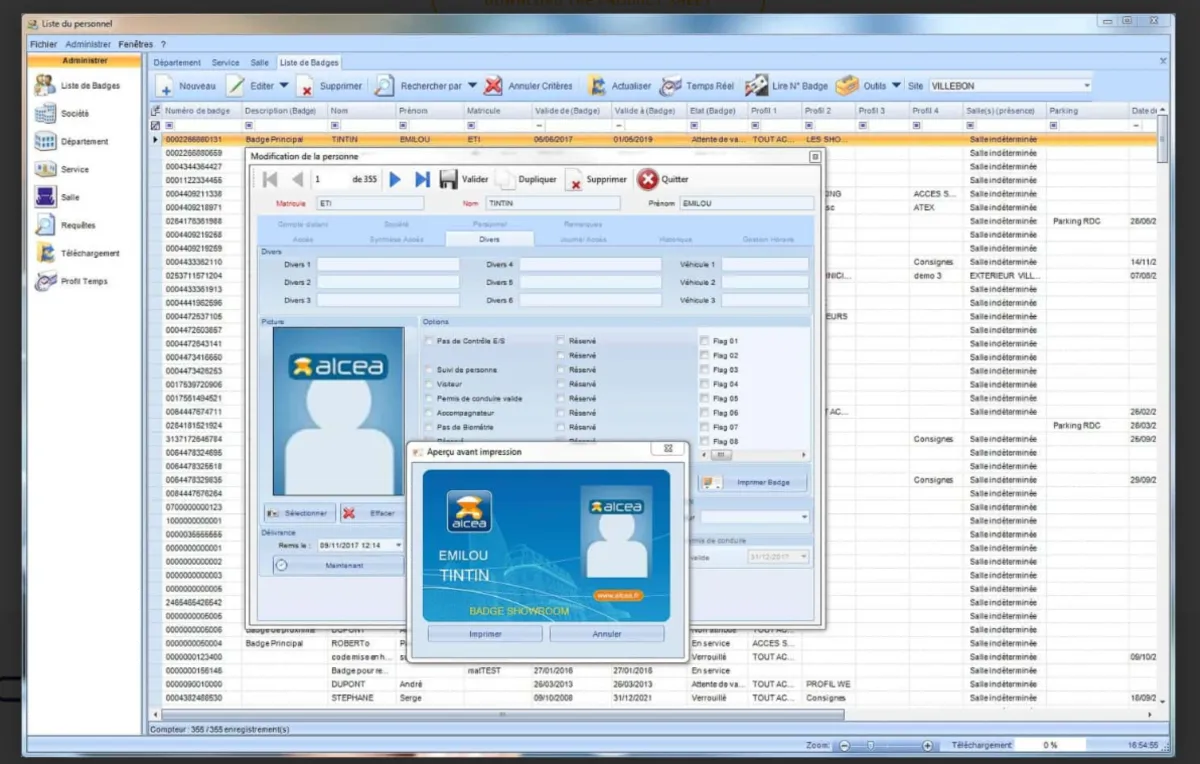
Task: Check the Pas de Contrôle E/S option
Action: pyautogui.click(x=430, y=341)
